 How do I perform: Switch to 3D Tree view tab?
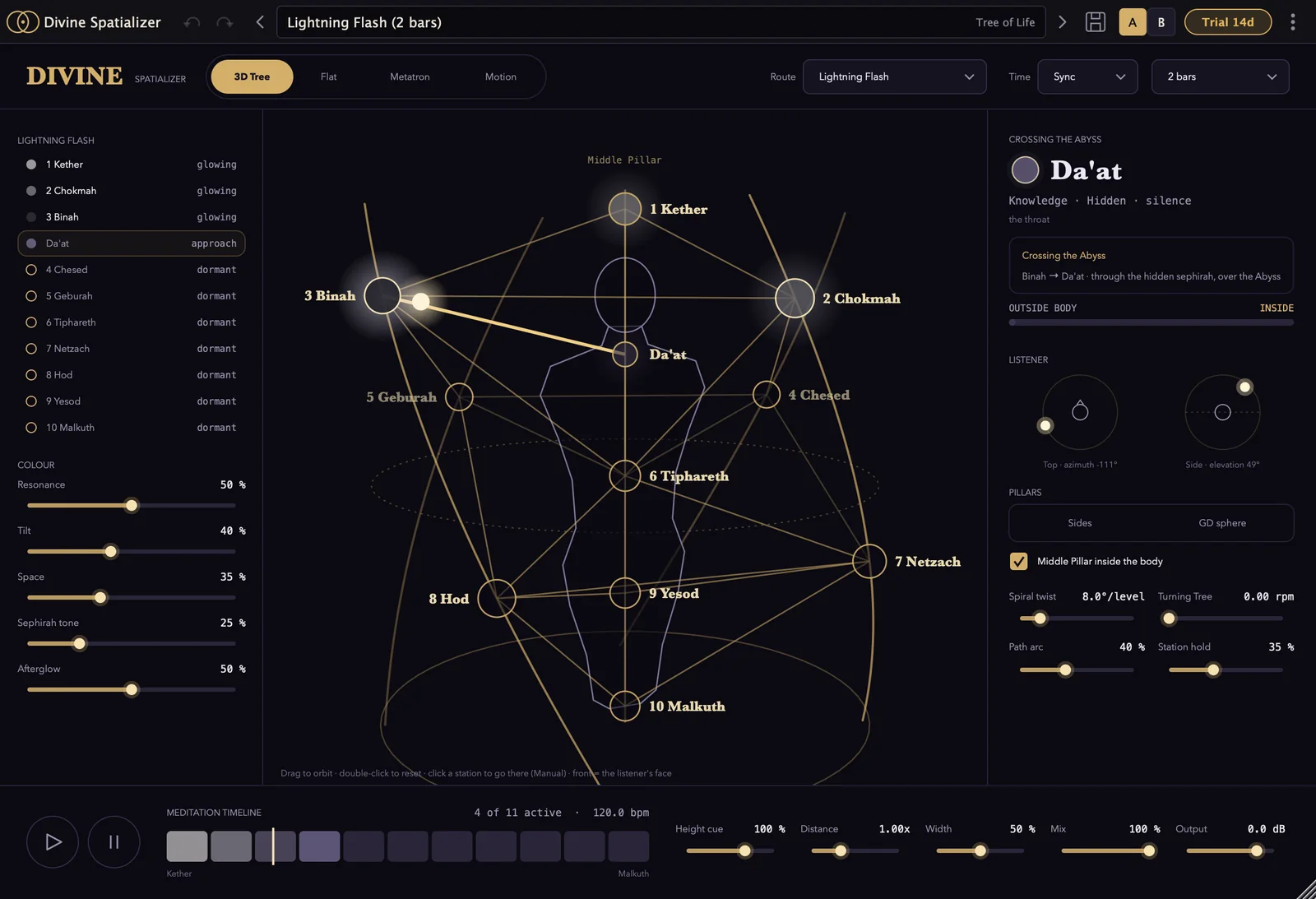pyautogui.click(x=252, y=76)
